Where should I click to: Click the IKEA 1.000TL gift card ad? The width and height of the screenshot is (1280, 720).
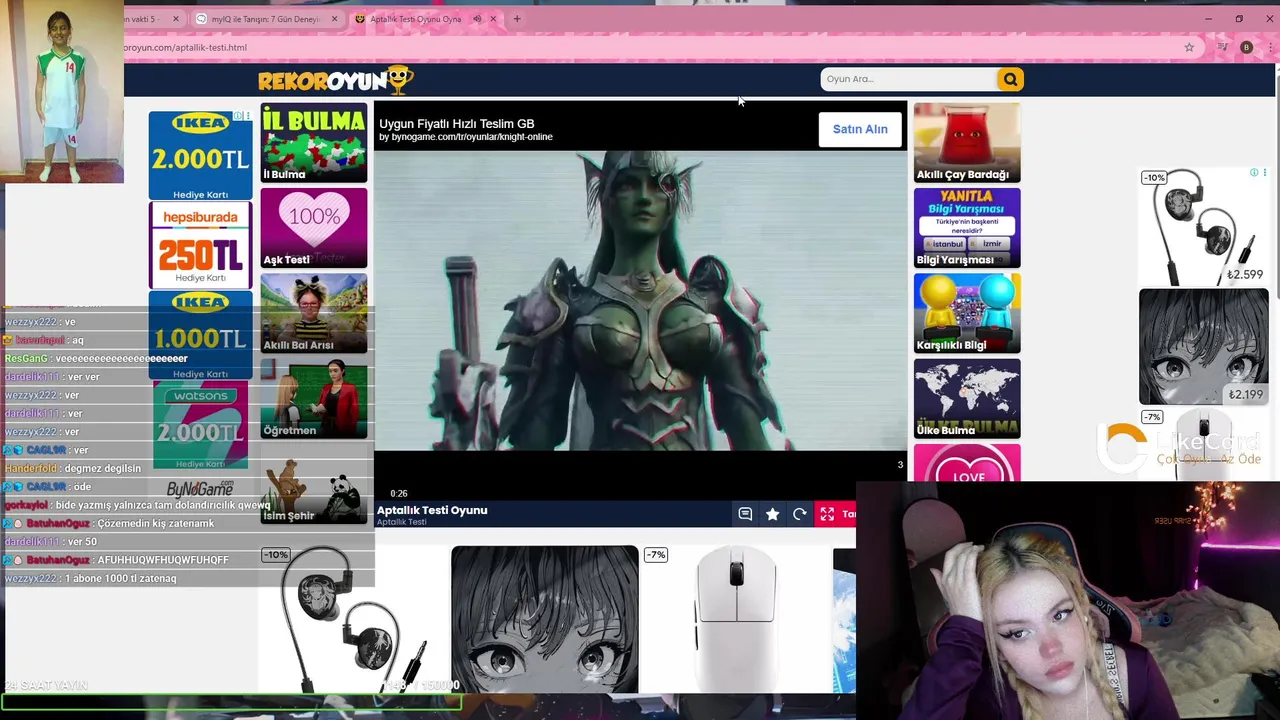(x=201, y=335)
